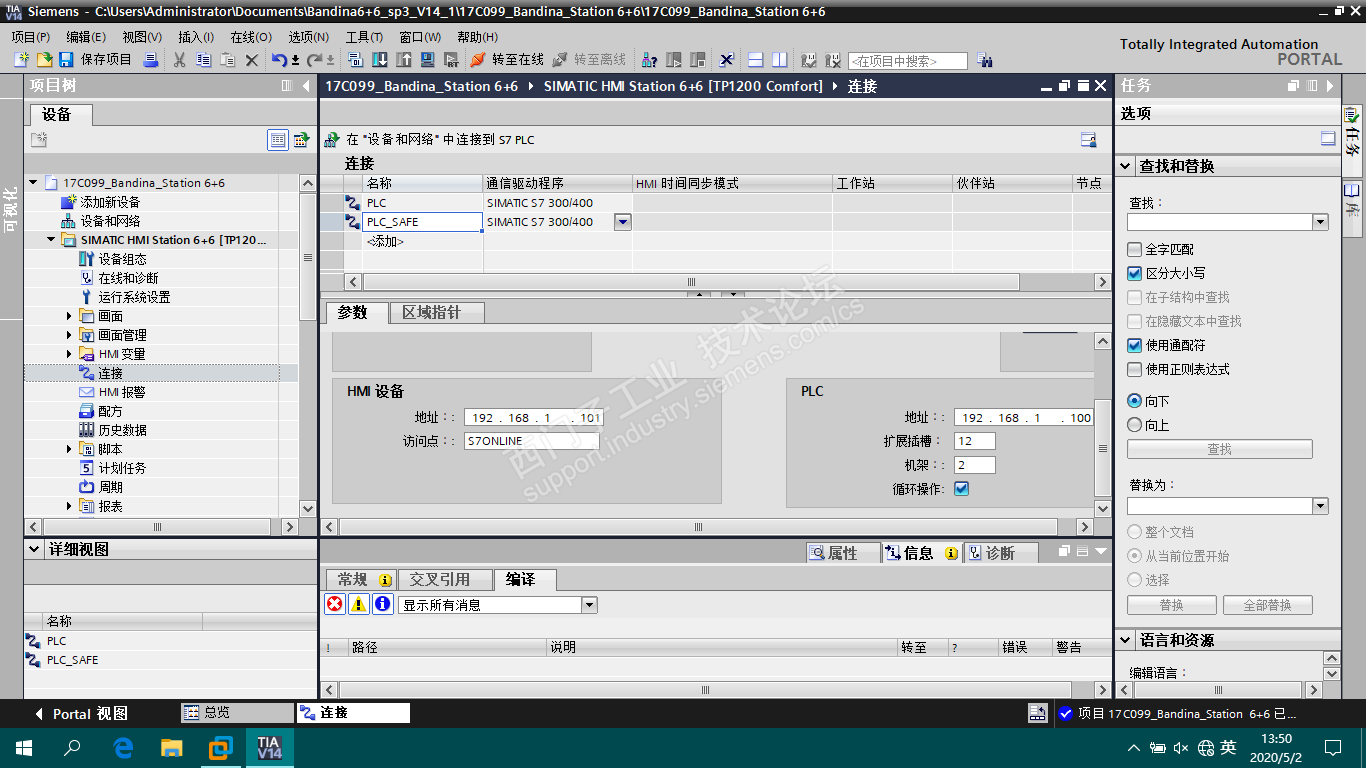1366x768 pixels.
Task: Expand the 画面 screens tree node
Action: pyautogui.click(x=69, y=316)
